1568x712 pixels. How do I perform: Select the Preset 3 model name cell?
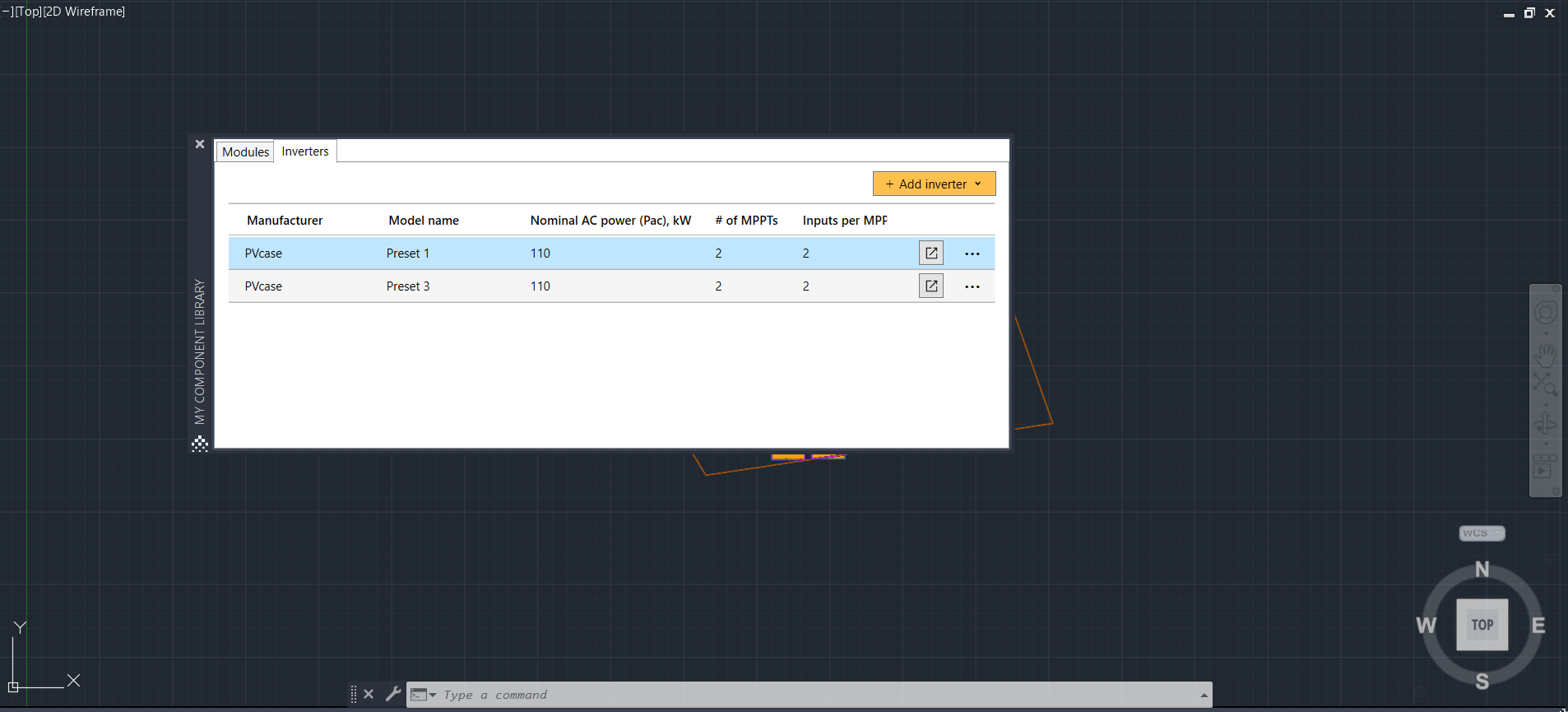408,286
